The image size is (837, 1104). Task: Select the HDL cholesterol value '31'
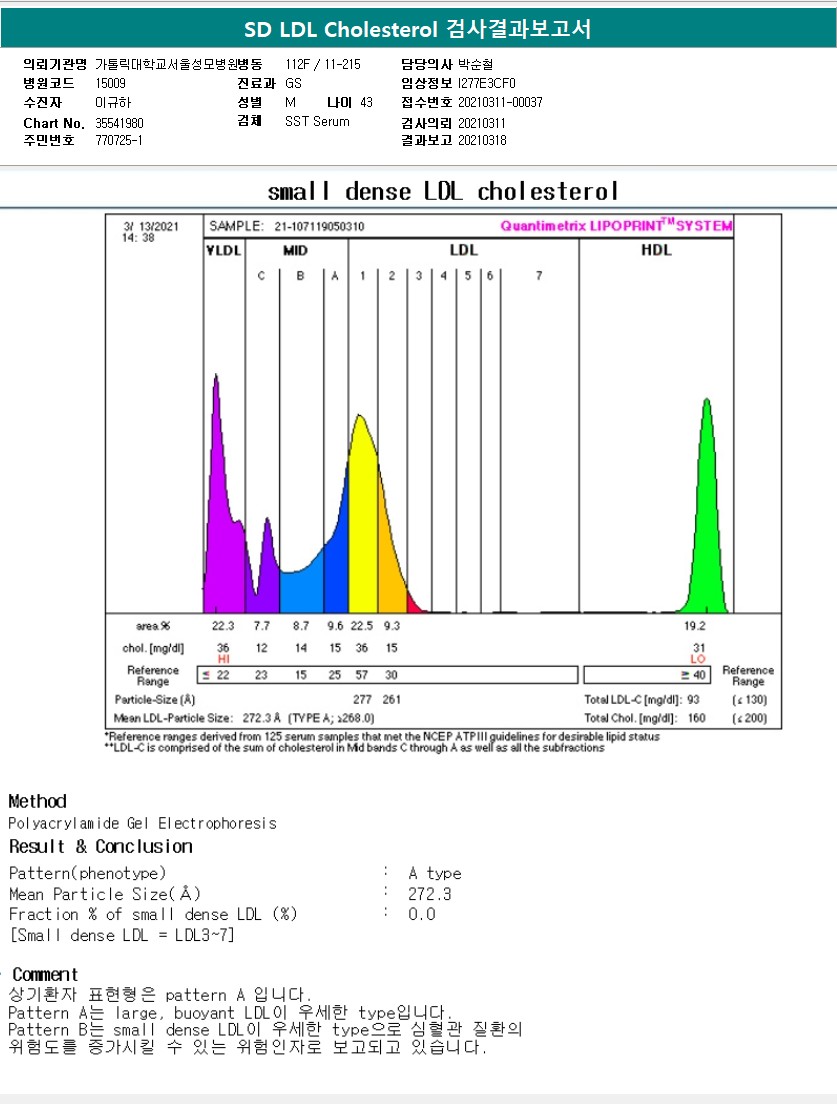point(699,648)
